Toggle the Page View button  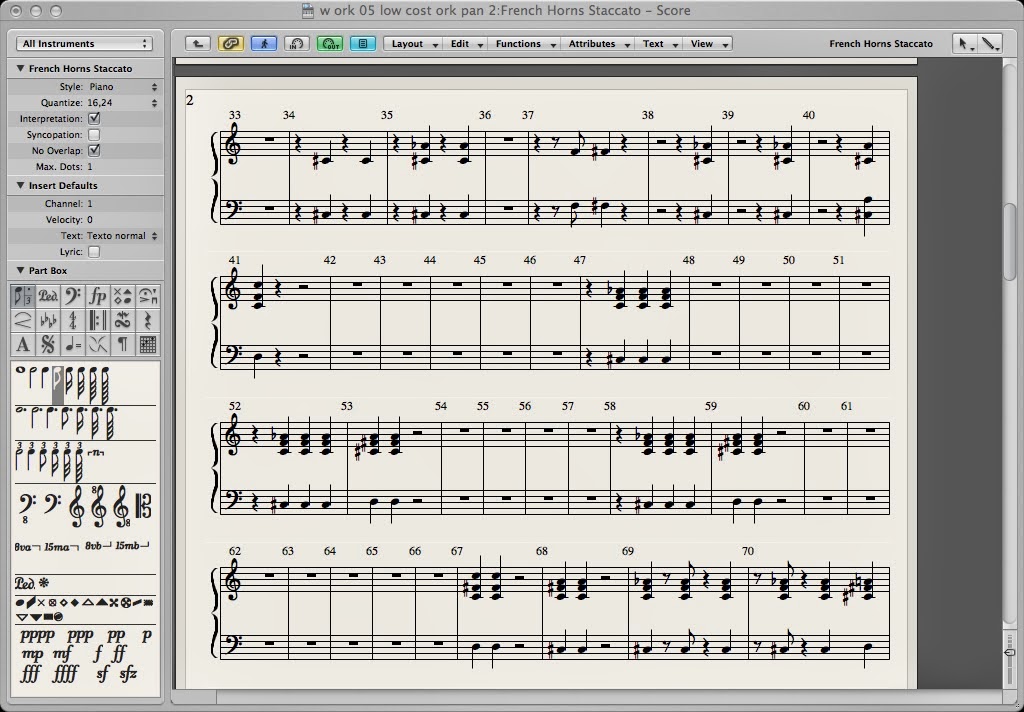[363, 44]
